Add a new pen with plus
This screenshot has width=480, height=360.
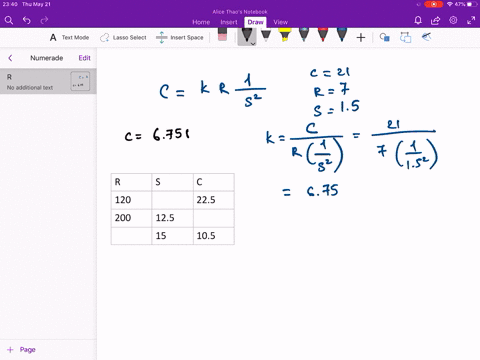[x=361, y=38]
